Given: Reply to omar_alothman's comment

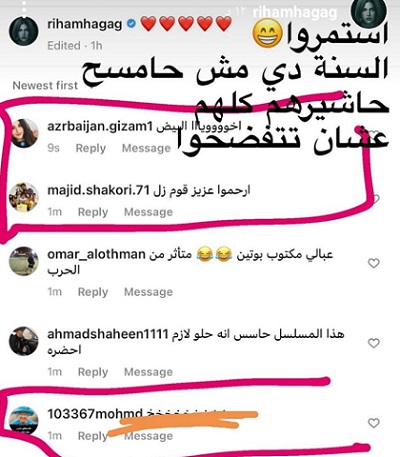Looking at the screenshot, I should click(x=93, y=292).
